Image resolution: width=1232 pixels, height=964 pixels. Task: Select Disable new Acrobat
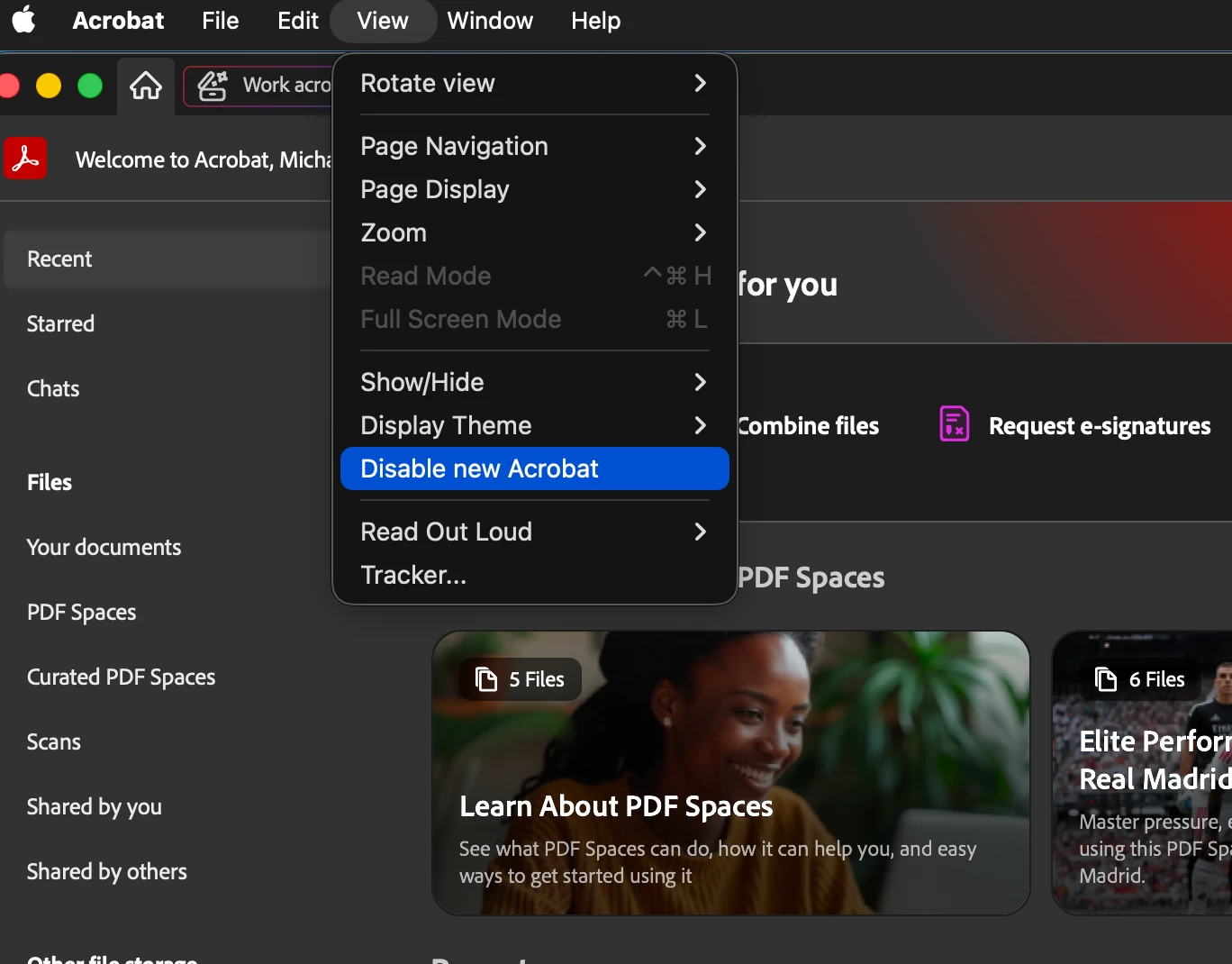pyautogui.click(x=535, y=468)
